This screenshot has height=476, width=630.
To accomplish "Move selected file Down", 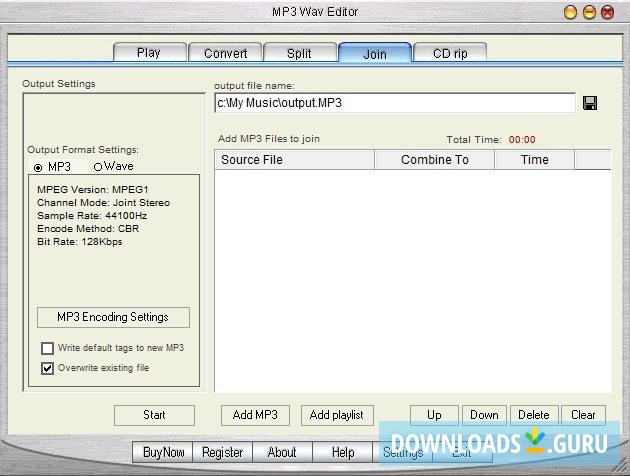I will coord(484,415).
